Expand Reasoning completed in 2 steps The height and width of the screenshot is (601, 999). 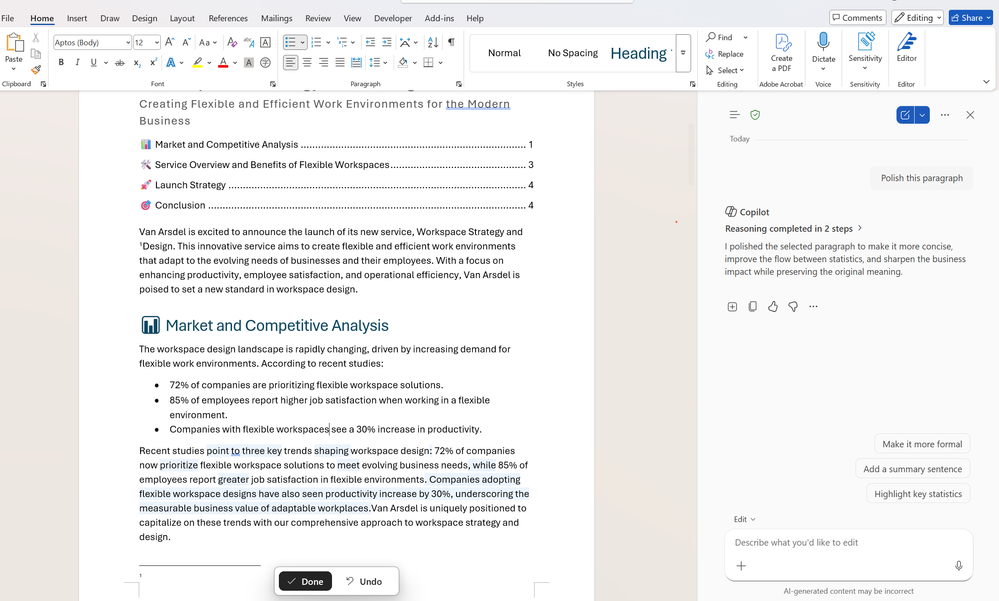click(x=794, y=228)
